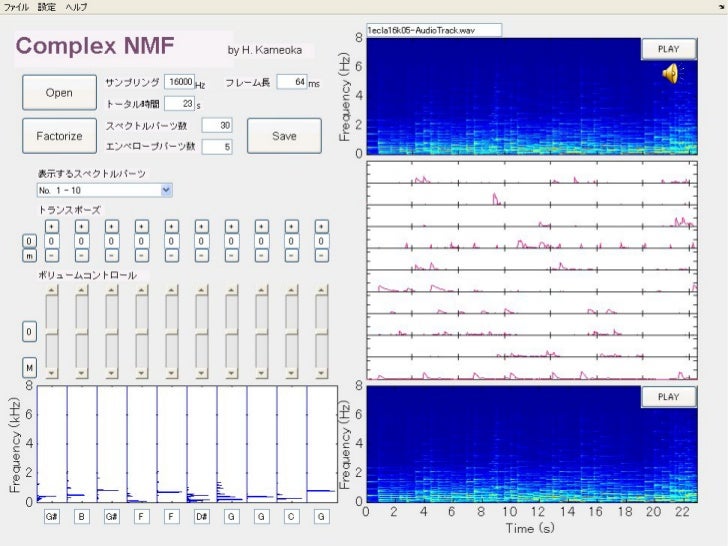Click the sampling rate field showing 16000
728x546 pixels.
(x=180, y=82)
